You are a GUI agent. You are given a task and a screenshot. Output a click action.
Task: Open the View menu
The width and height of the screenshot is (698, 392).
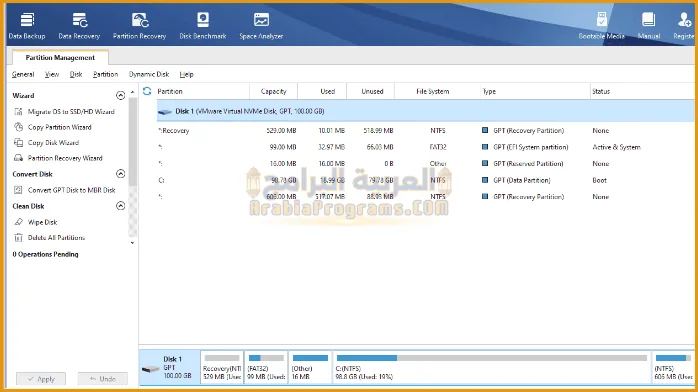tap(52, 74)
